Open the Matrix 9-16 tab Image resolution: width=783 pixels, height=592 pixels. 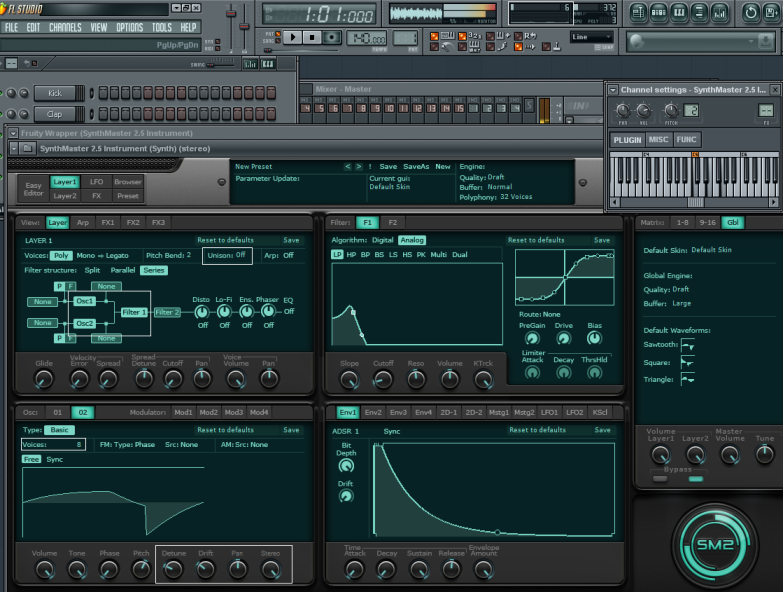707,223
